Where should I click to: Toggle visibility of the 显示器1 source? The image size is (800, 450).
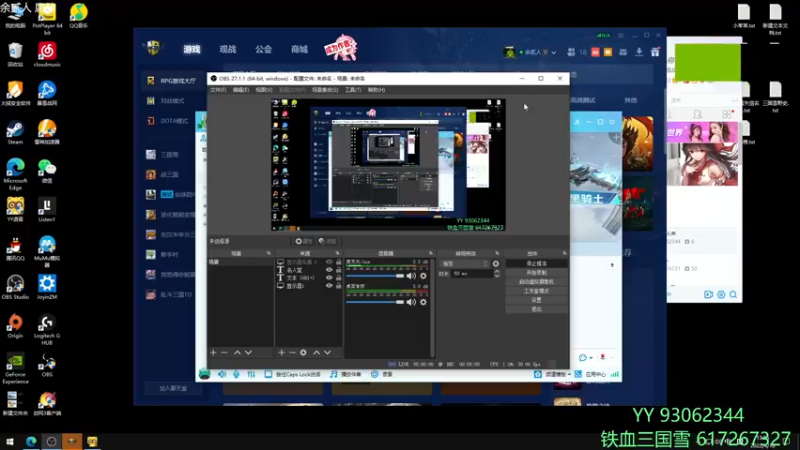pyautogui.click(x=329, y=286)
